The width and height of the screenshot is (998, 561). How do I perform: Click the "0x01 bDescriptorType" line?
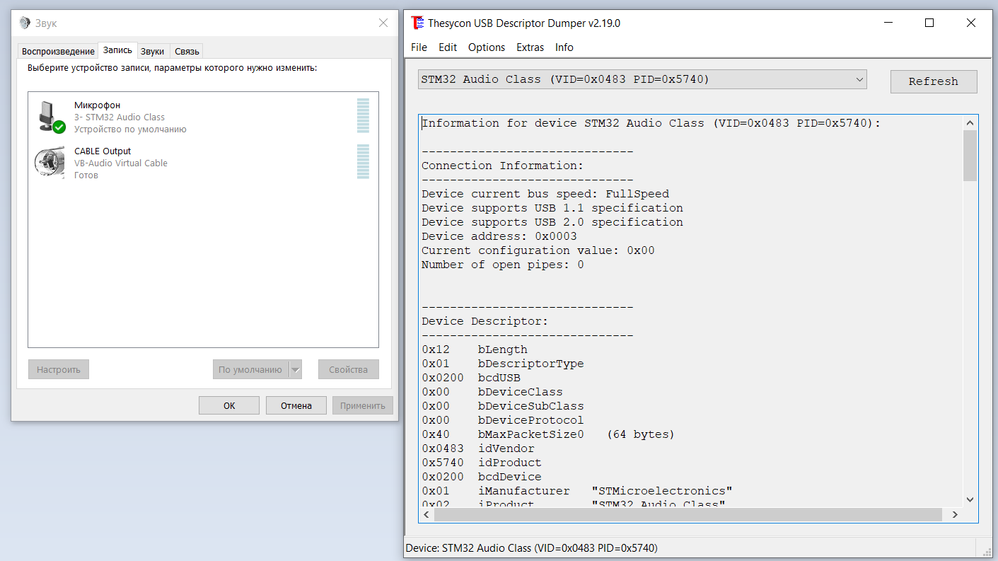pyautogui.click(x=502, y=364)
